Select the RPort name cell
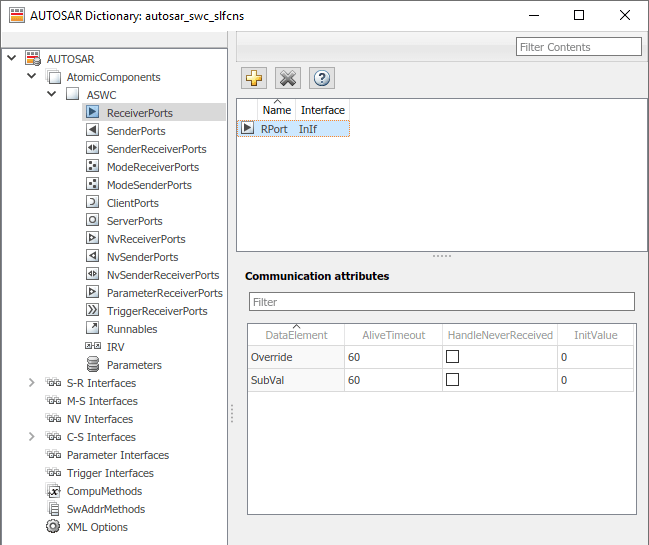 point(274,129)
